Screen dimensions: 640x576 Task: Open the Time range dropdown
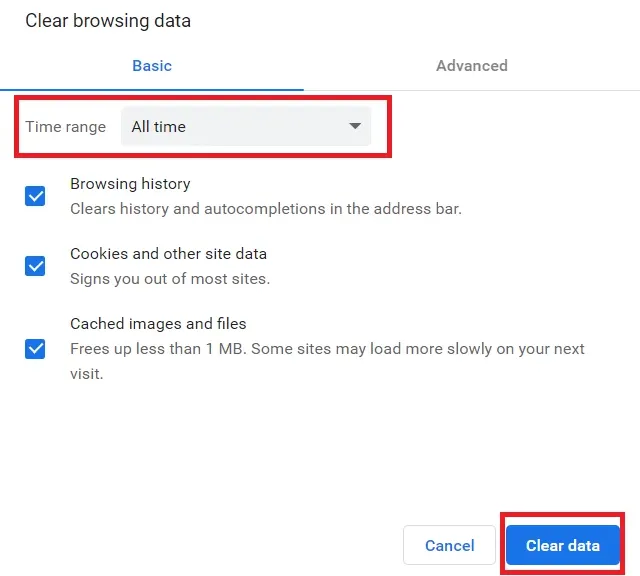coord(246,127)
